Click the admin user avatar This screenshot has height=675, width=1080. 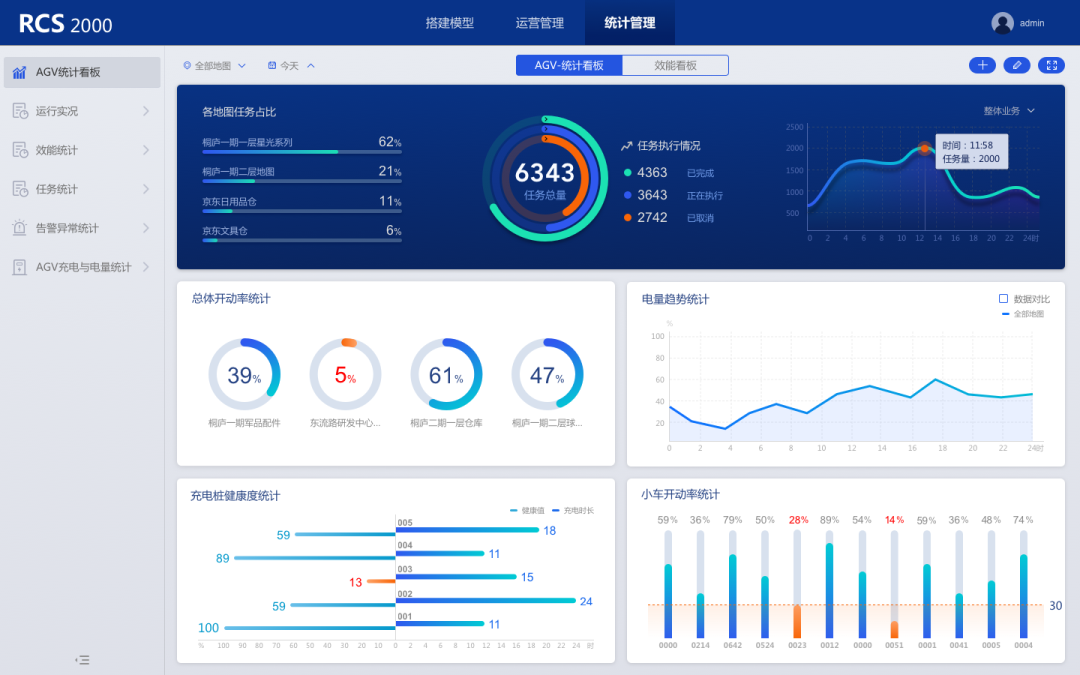pos(1002,23)
